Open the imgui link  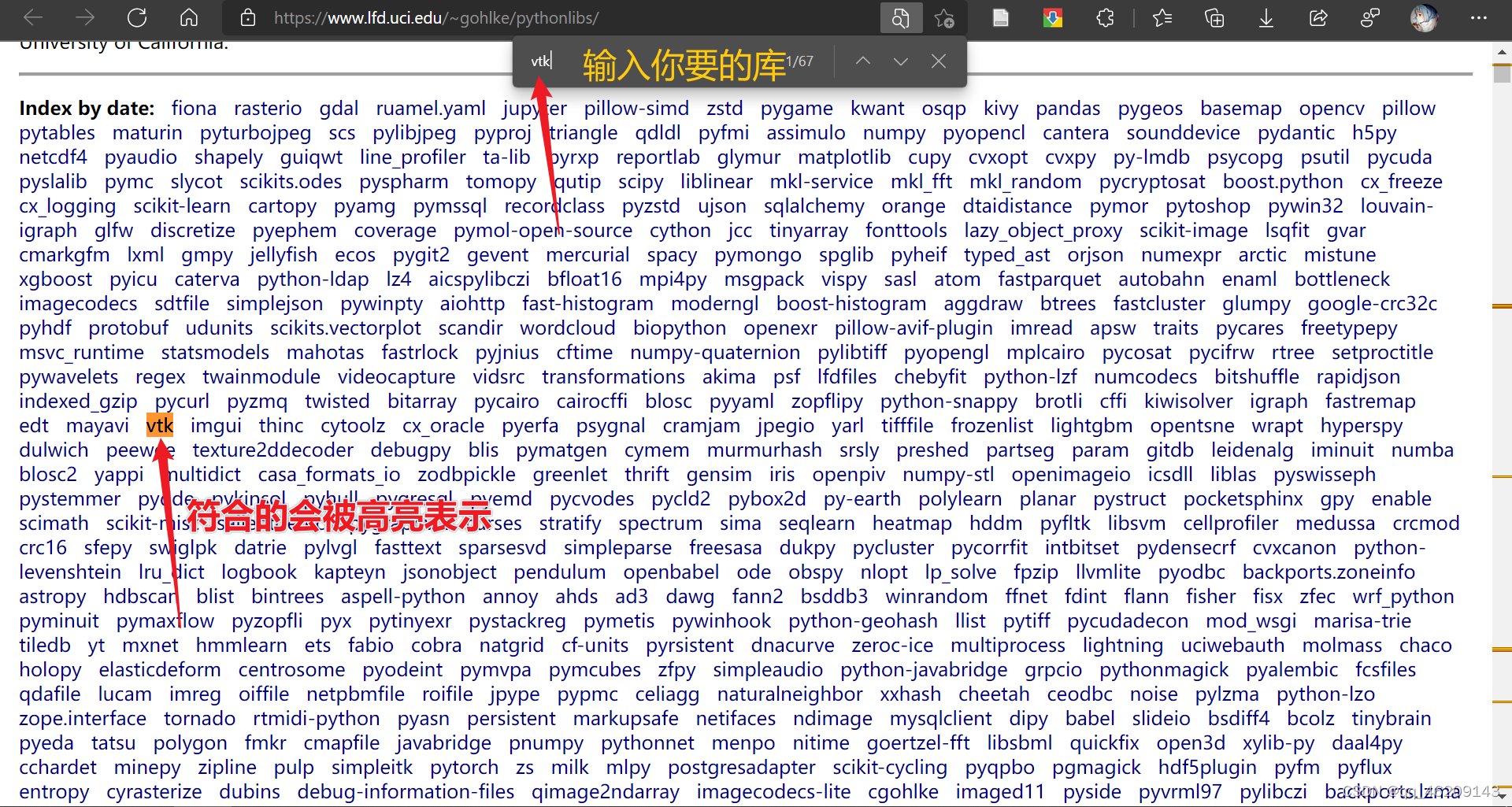tap(216, 426)
